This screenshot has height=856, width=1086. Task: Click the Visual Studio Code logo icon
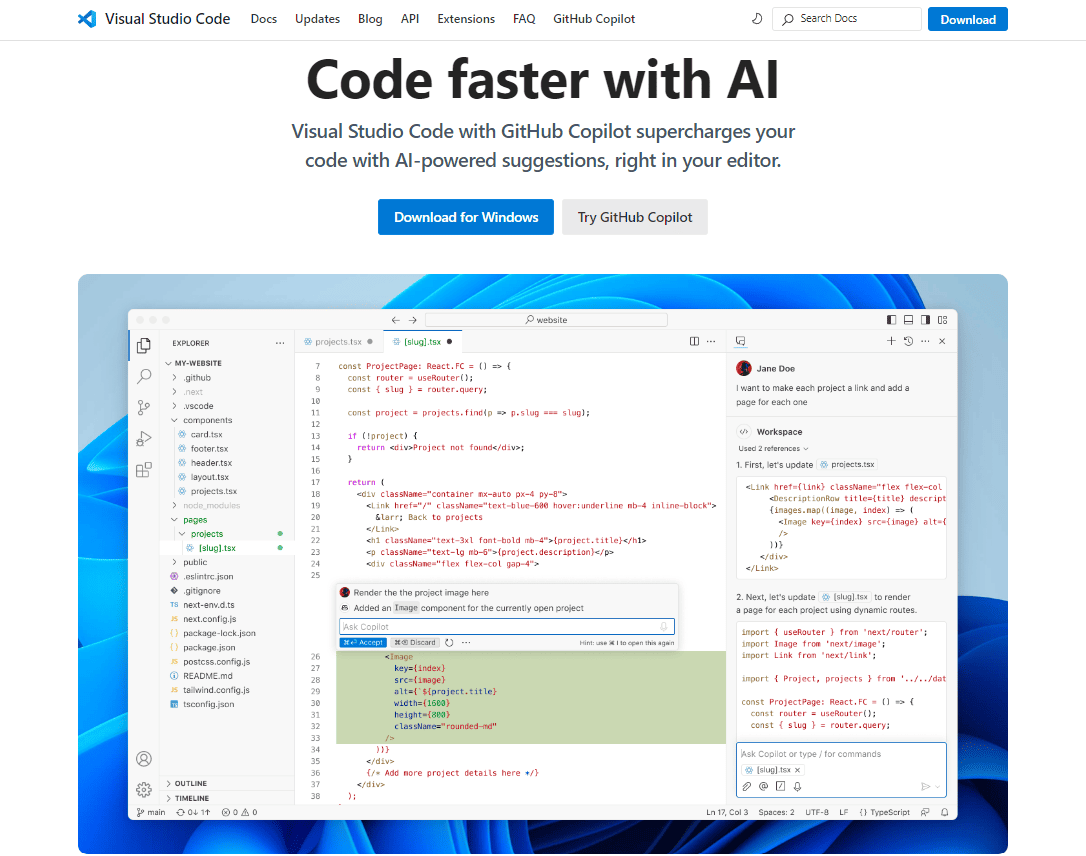(87, 19)
